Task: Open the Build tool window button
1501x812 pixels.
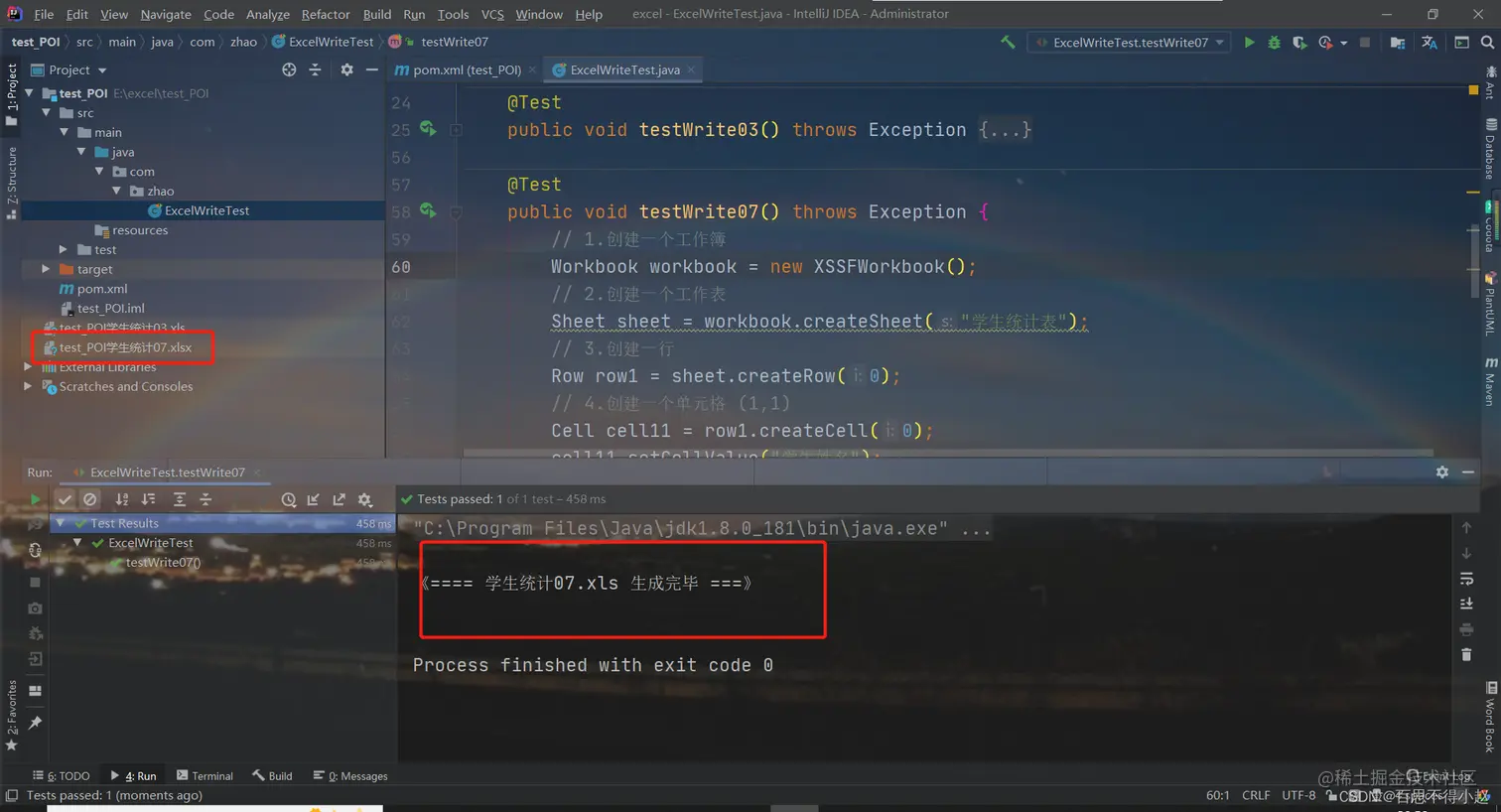Action: pos(273,776)
